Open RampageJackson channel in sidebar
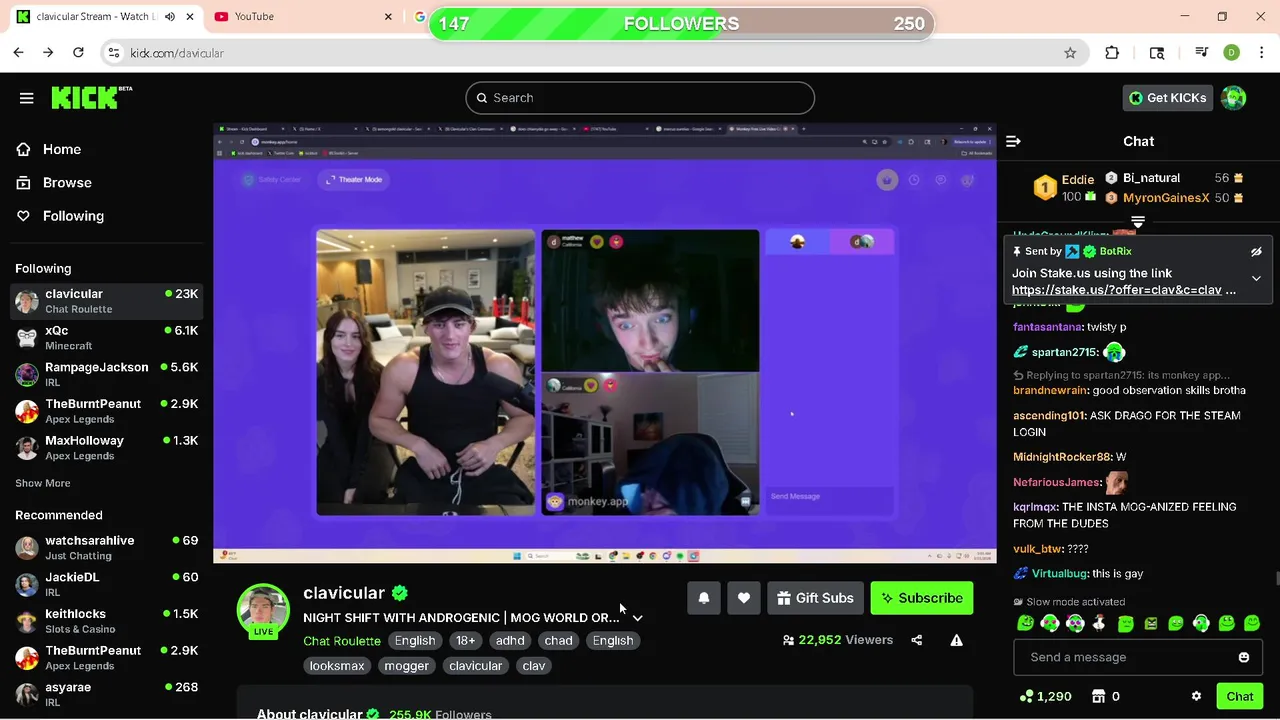Image resolution: width=1280 pixels, height=720 pixels. click(x=106, y=374)
